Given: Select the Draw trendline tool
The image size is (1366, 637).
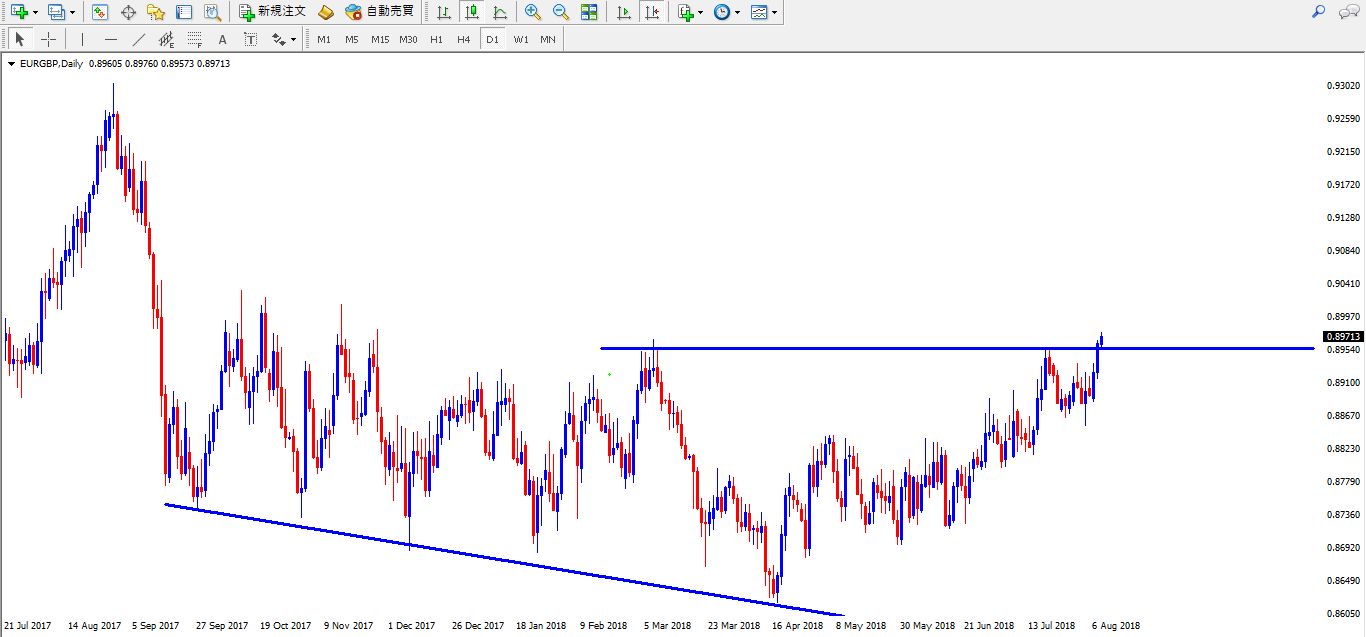Looking at the screenshot, I should click(138, 39).
